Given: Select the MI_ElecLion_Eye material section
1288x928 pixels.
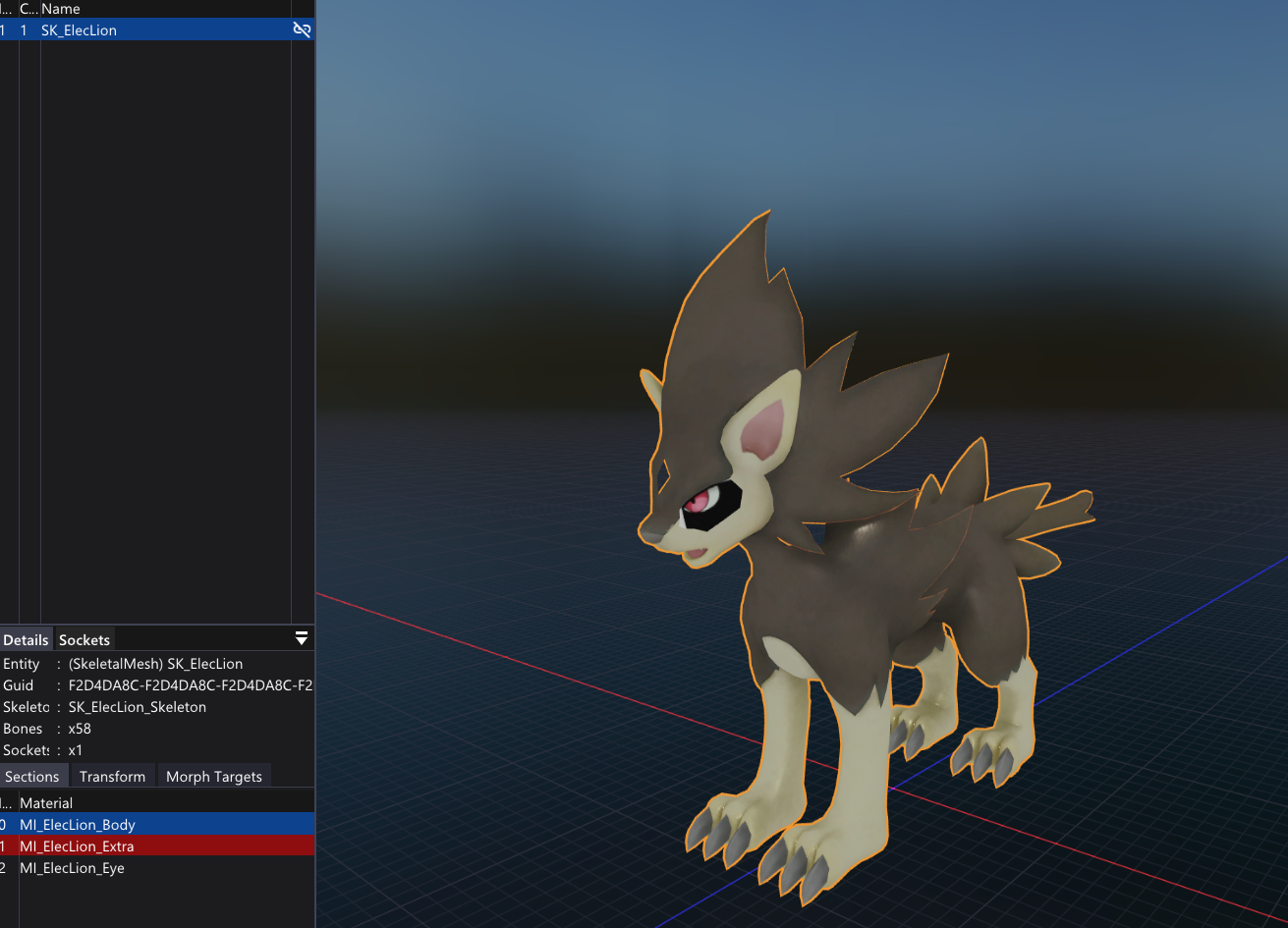Looking at the screenshot, I should click(157, 868).
